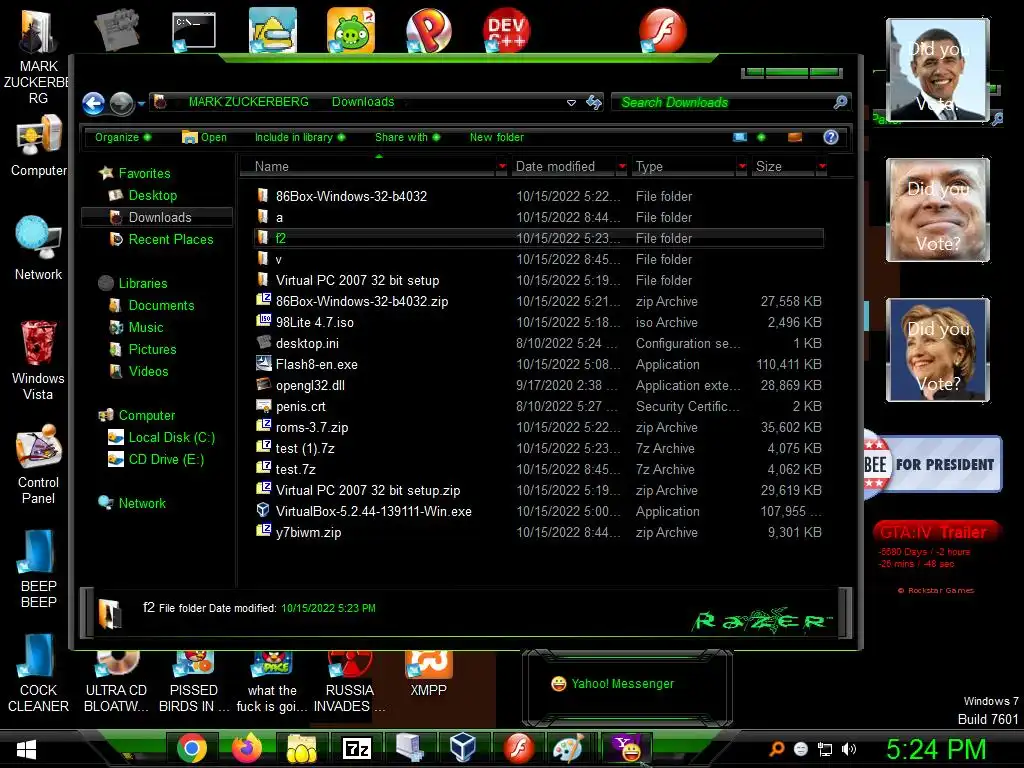Sort by the Type column header
The width and height of the screenshot is (1024, 768).
coord(683,167)
